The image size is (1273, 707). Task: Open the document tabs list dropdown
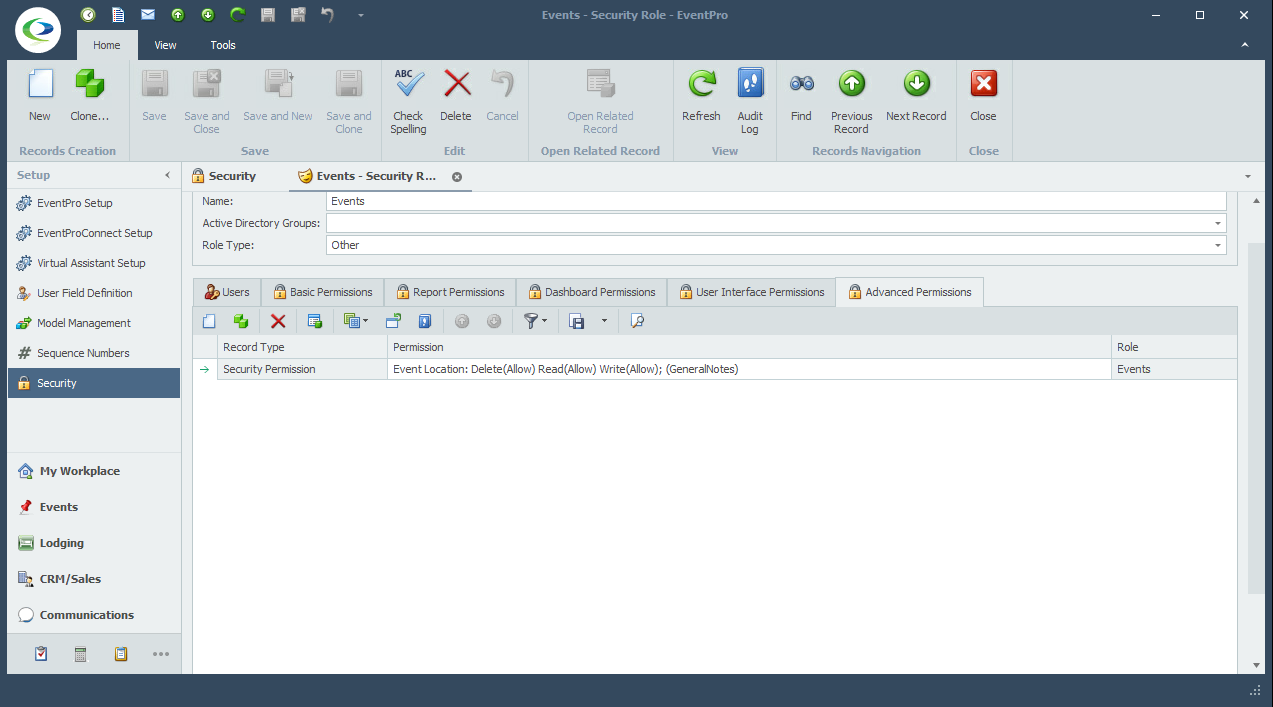click(x=1248, y=176)
